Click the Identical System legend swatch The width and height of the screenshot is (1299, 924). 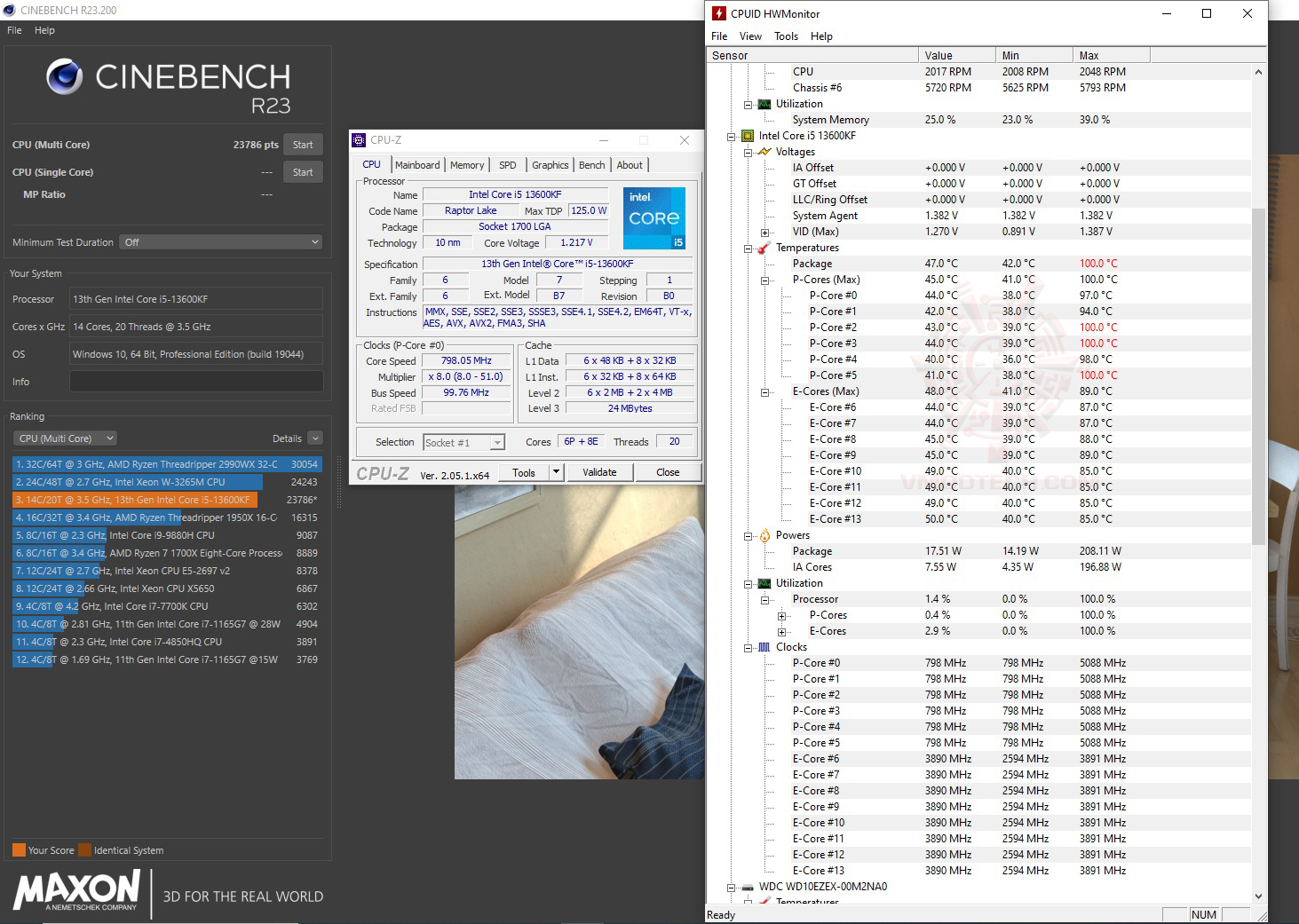click(x=84, y=850)
